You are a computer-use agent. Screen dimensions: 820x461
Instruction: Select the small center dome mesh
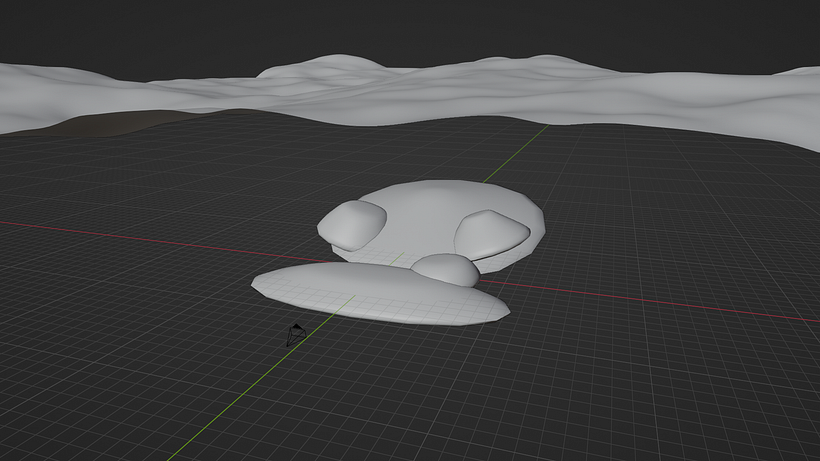[446, 270]
